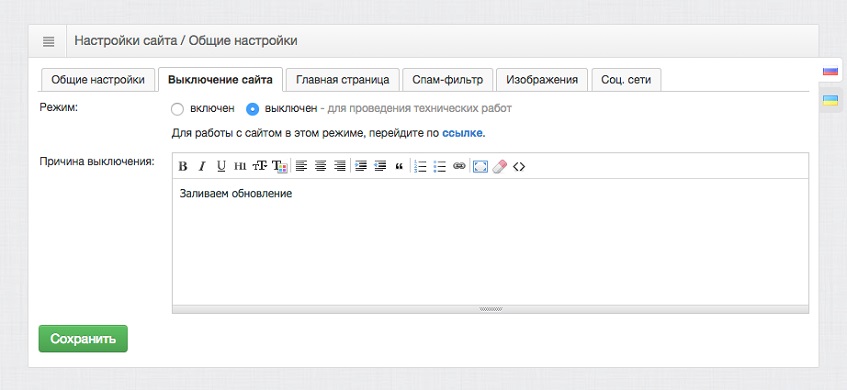This screenshot has width=847, height=390.
Task: Open the "Спам-фильтр" tab
Action: [448, 80]
